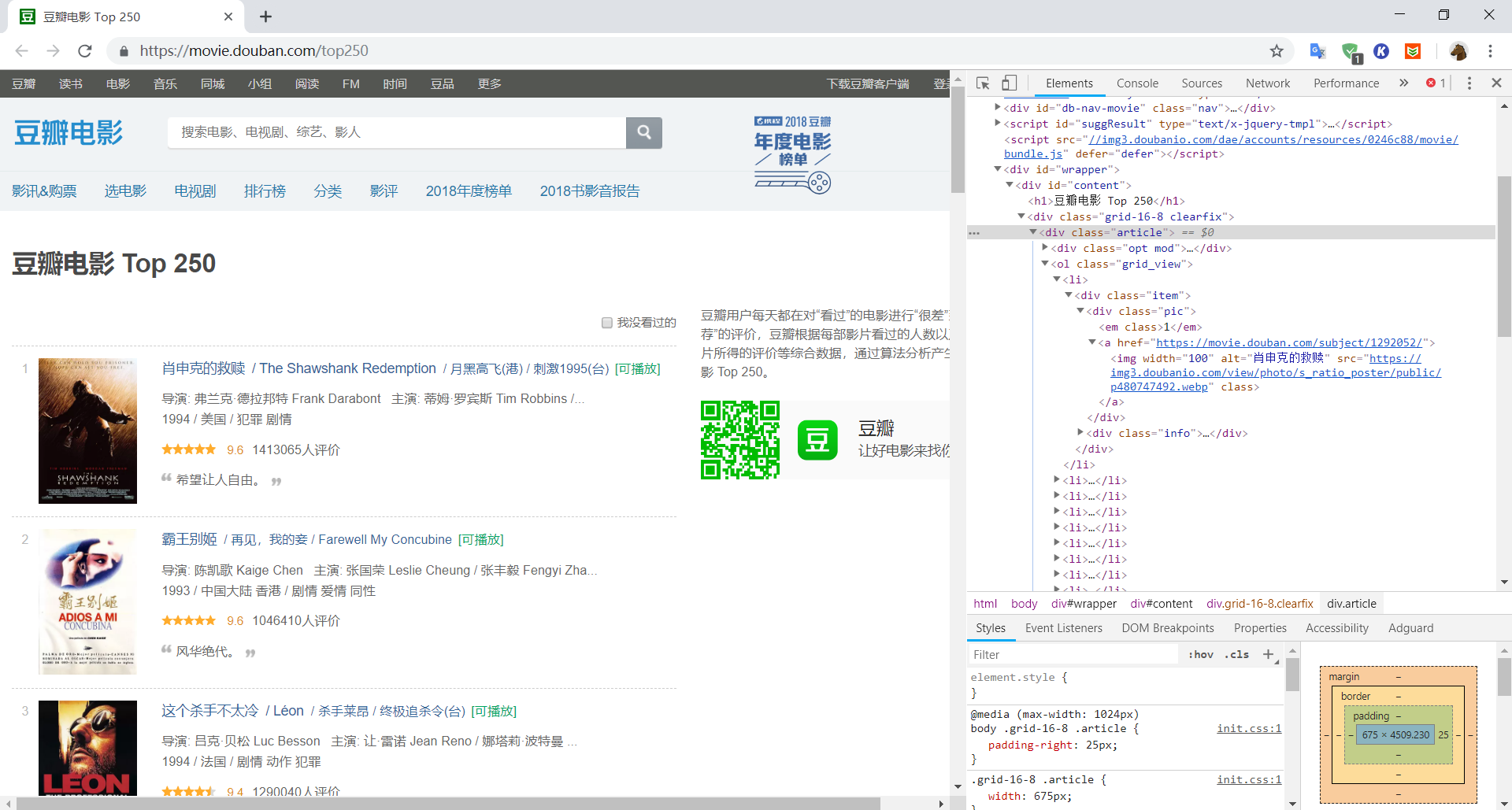1512x810 pixels.
Task: Collapse the grid-16-8 clearfix node
Action: pos(1021,216)
